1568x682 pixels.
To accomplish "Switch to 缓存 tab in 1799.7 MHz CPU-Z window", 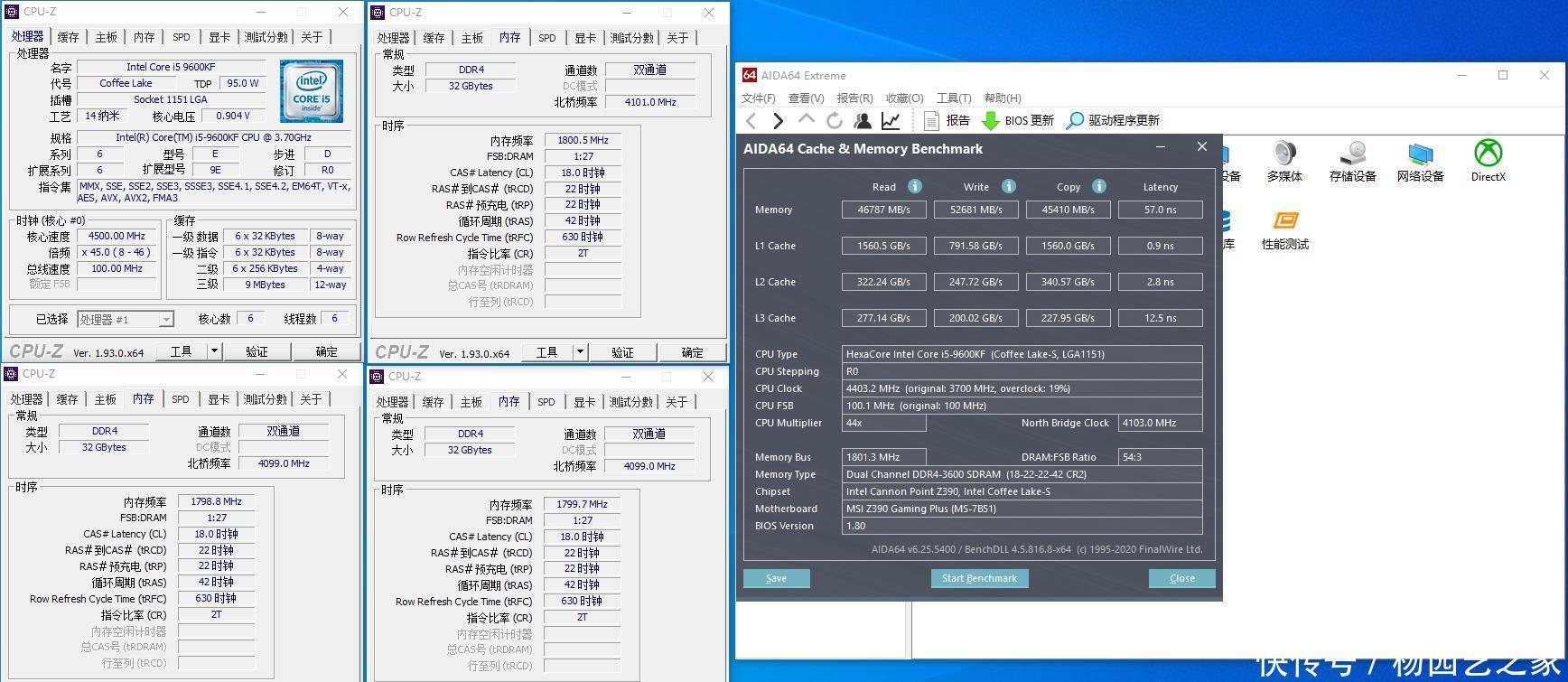I will (433, 402).
